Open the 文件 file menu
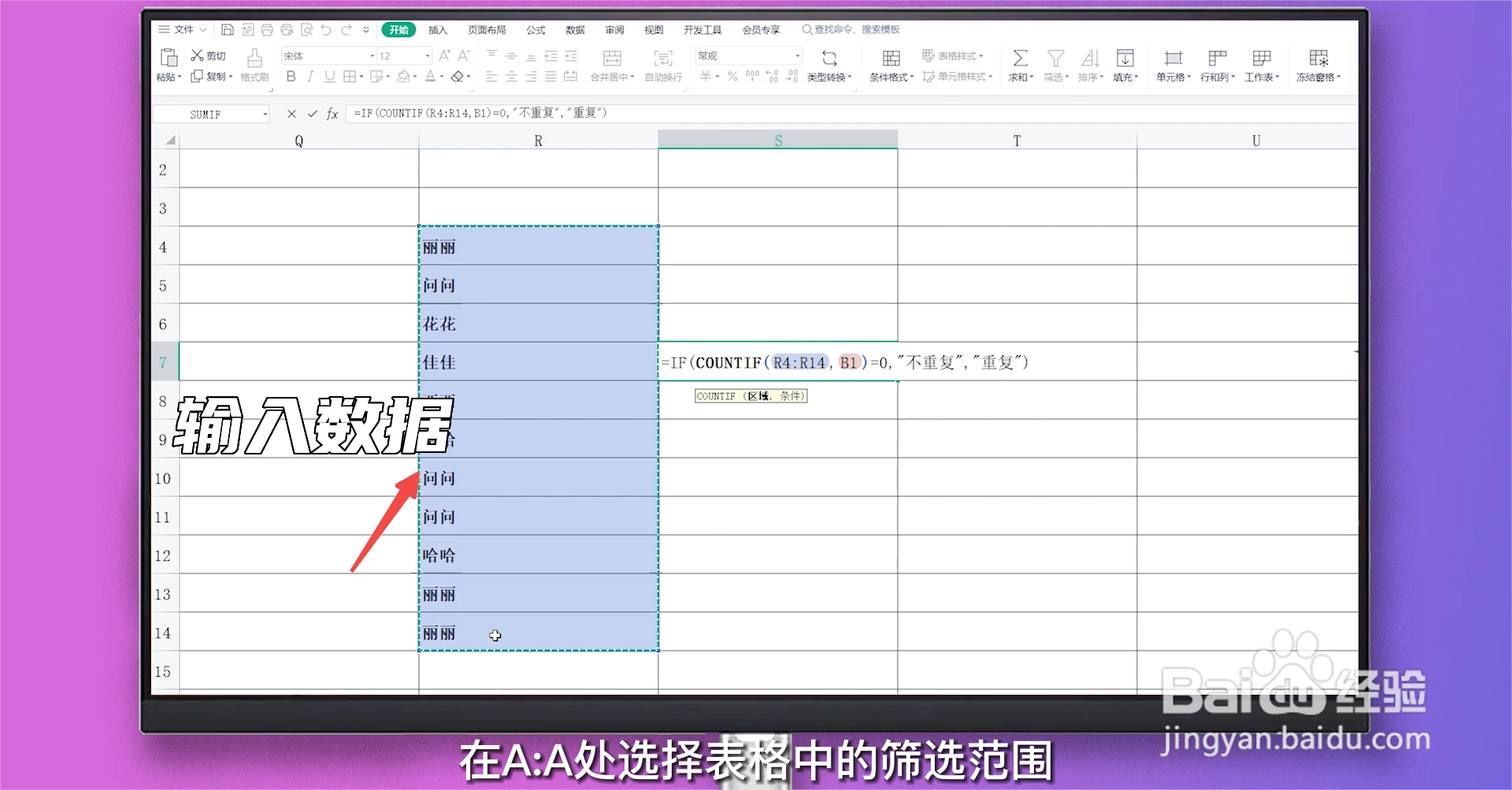Viewport: 1512px width, 790px height. point(183,30)
